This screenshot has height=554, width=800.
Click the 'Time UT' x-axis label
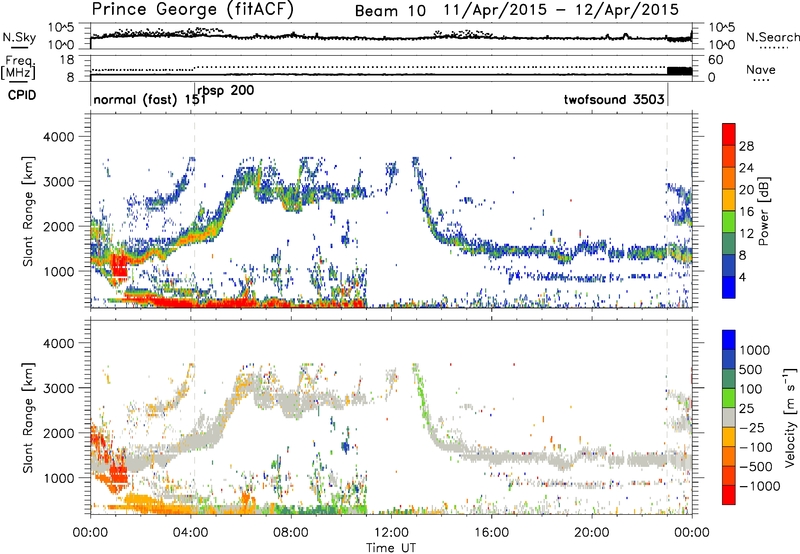coord(391,548)
